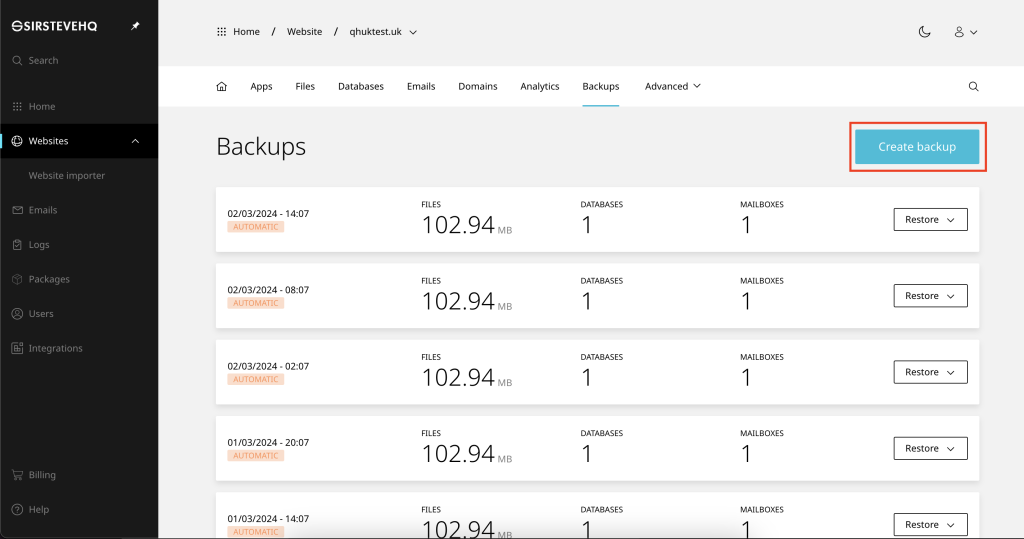Image resolution: width=1024 pixels, height=539 pixels.
Task: Click the Create backup button
Action: (x=917, y=147)
